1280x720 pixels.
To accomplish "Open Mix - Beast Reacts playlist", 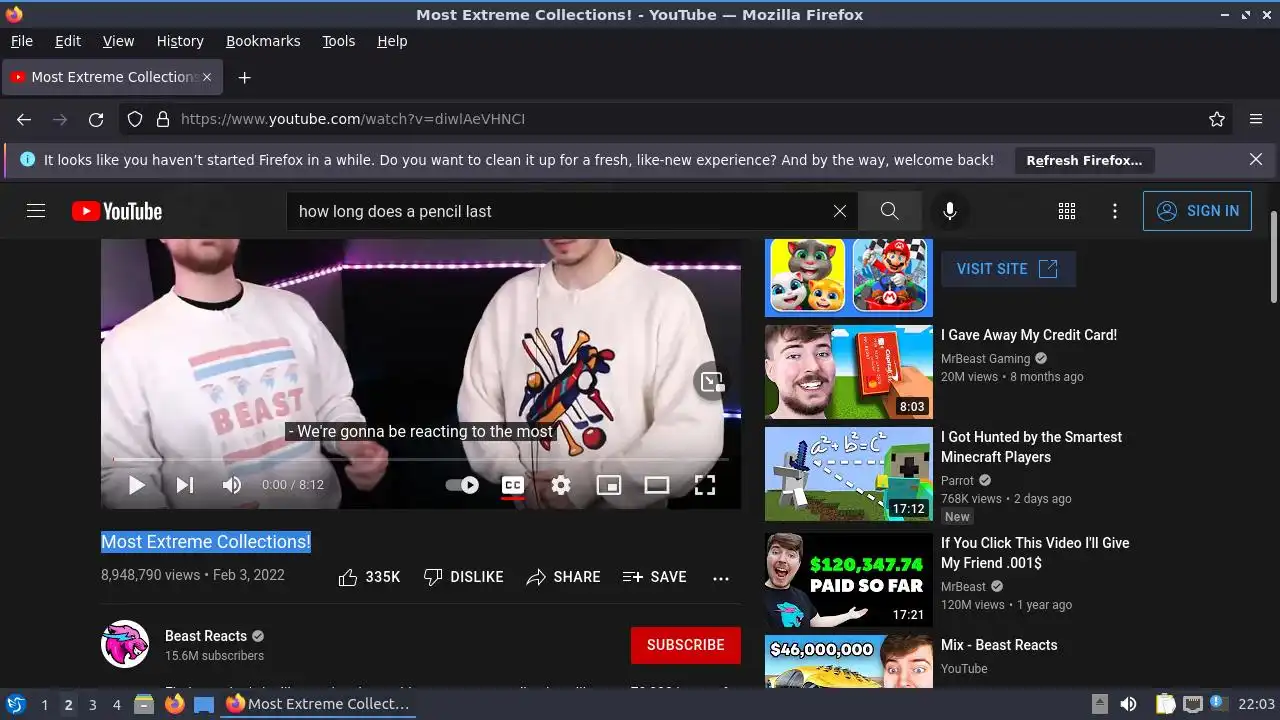I will 999,645.
